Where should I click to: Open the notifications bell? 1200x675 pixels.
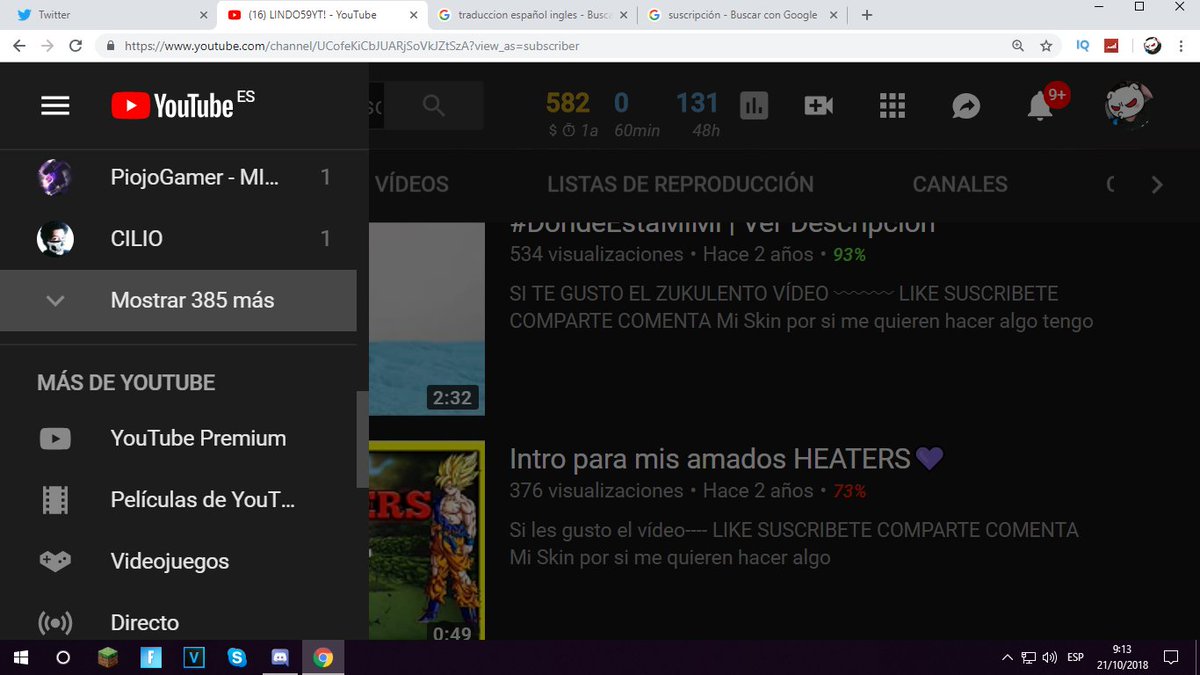[1040, 106]
